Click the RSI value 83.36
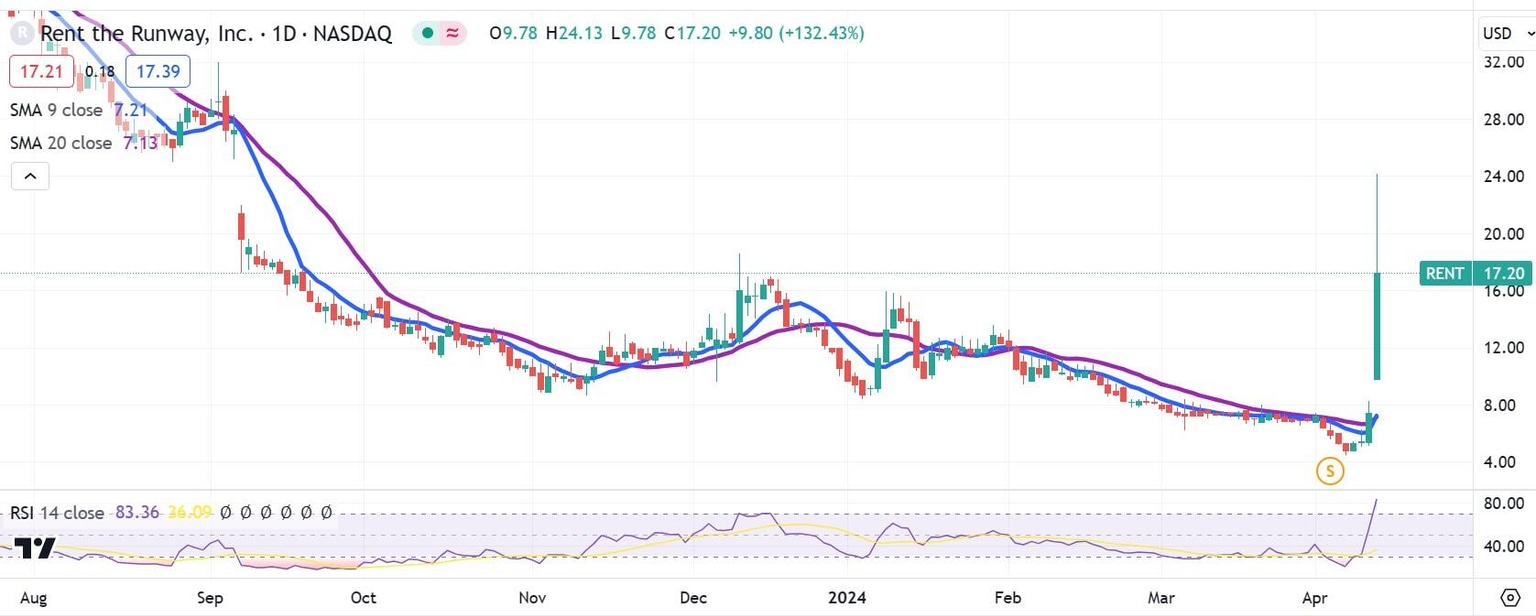1536x616 pixels. point(138,513)
